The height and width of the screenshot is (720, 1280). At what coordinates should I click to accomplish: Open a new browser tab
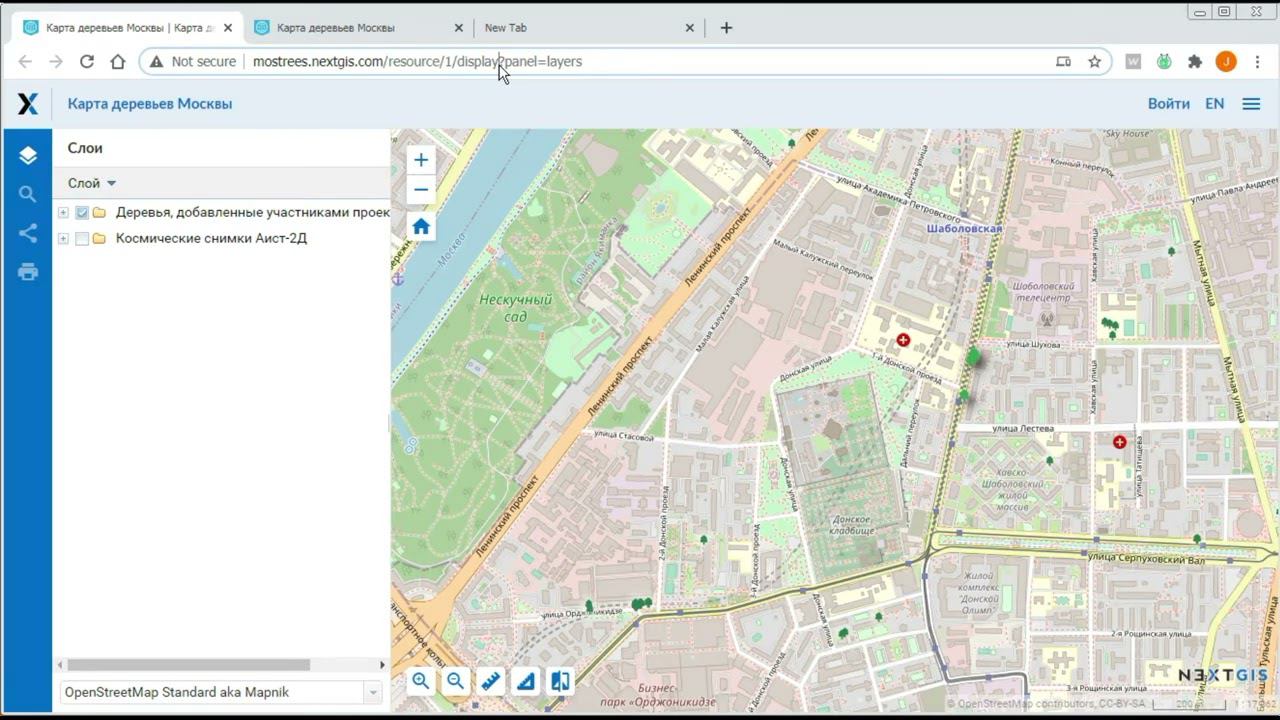coord(726,28)
